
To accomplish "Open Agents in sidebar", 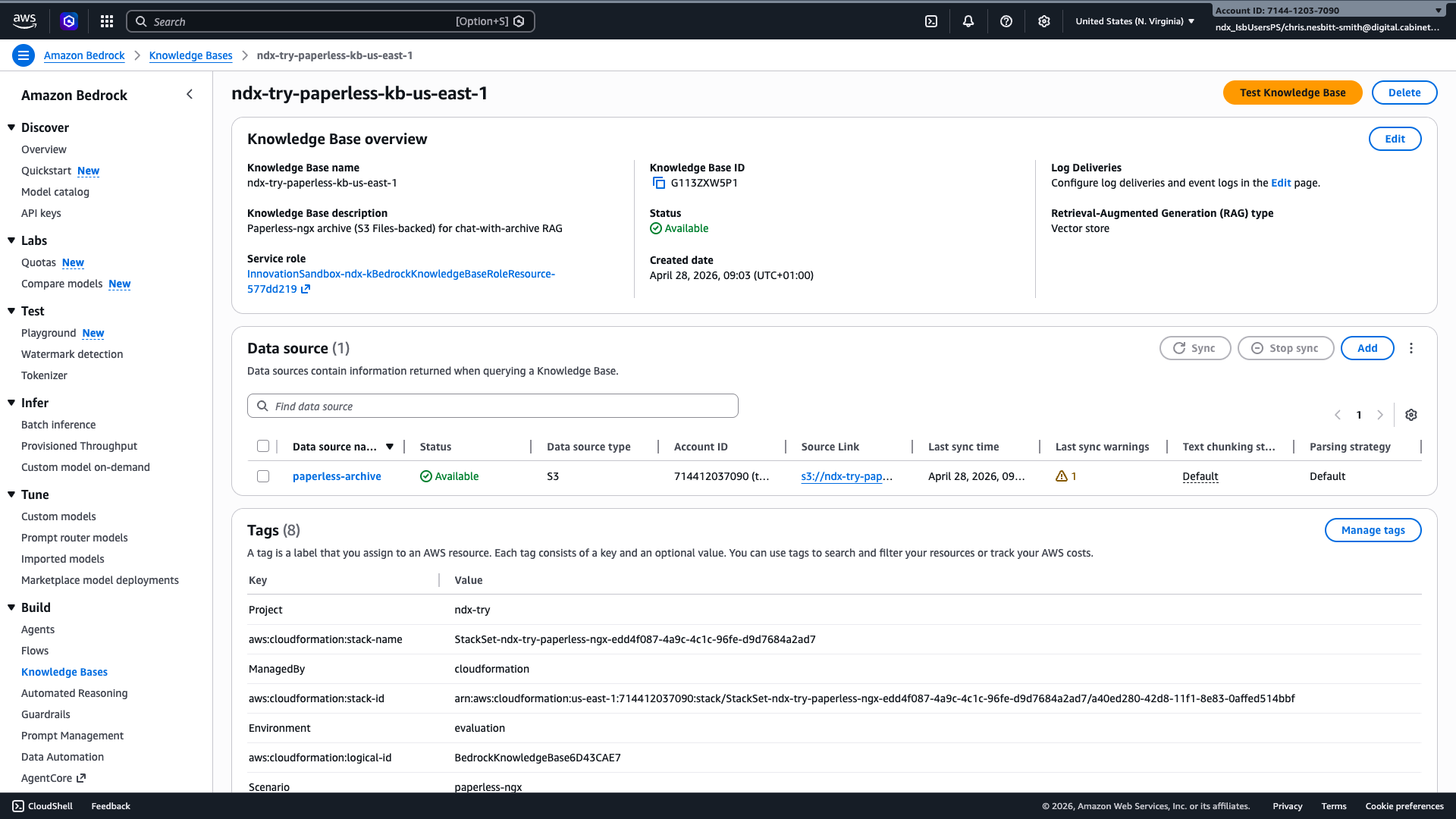I will (x=38, y=629).
